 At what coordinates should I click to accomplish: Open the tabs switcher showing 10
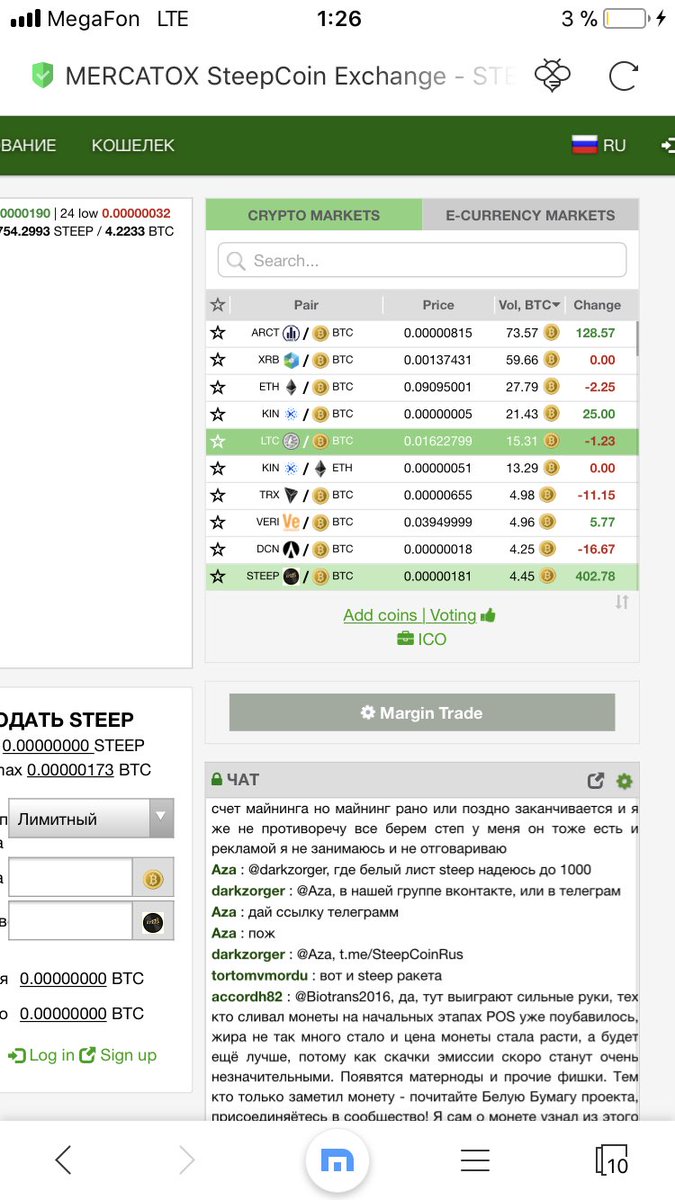(612, 1160)
